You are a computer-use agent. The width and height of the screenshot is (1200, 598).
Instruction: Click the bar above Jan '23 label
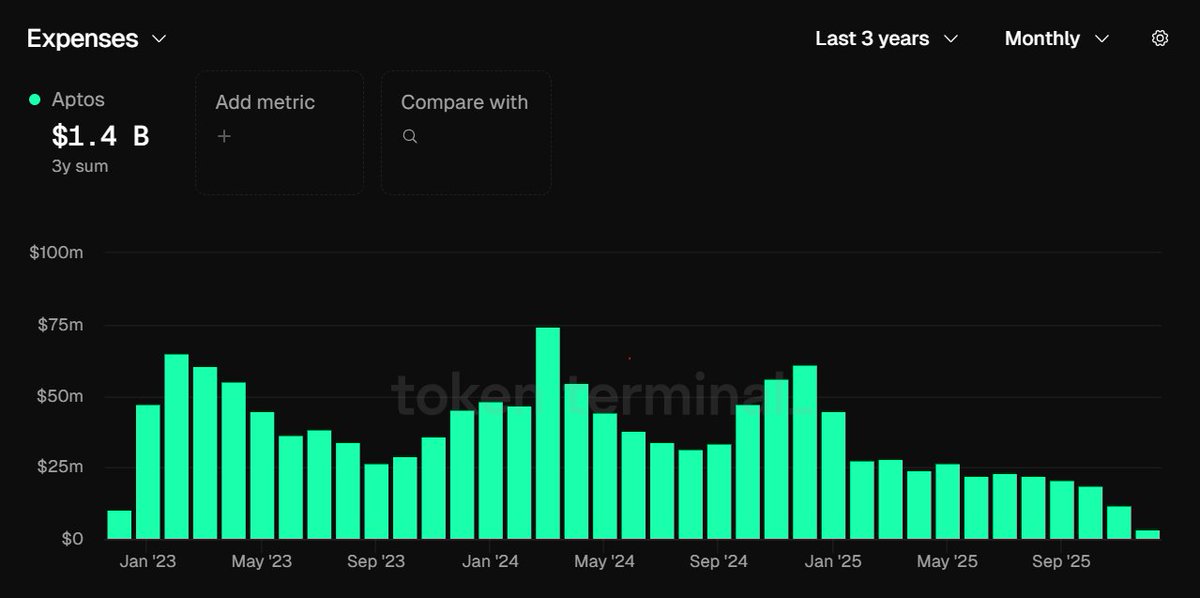pyautogui.click(x=148, y=472)
